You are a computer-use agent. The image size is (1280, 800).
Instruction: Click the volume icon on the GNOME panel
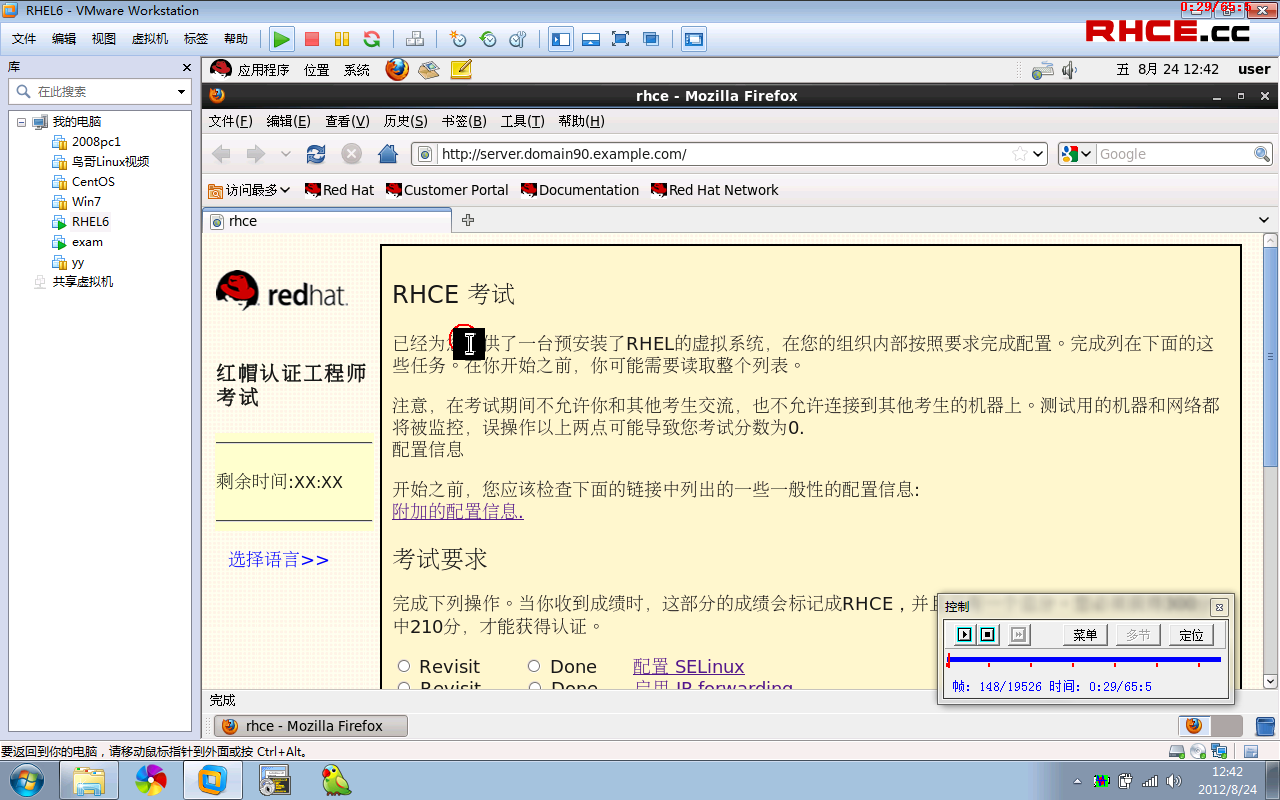pyautogui.click(x=1069, y=70)
